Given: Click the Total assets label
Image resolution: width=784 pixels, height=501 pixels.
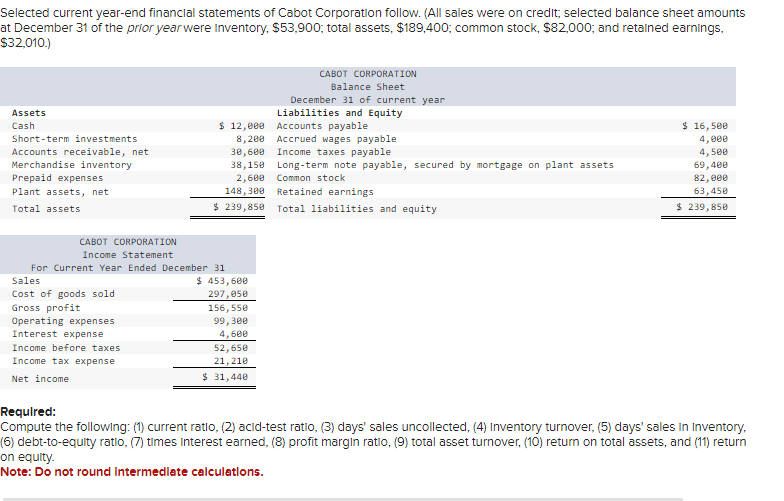Looking at the screenshot, I should (46, 209).
